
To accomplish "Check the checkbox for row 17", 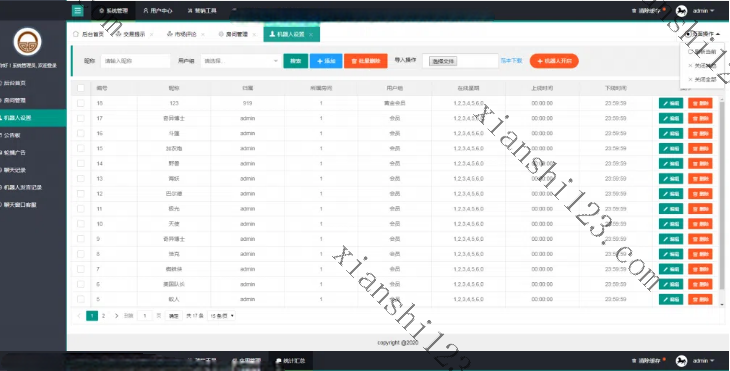I will tap(81, 118).
